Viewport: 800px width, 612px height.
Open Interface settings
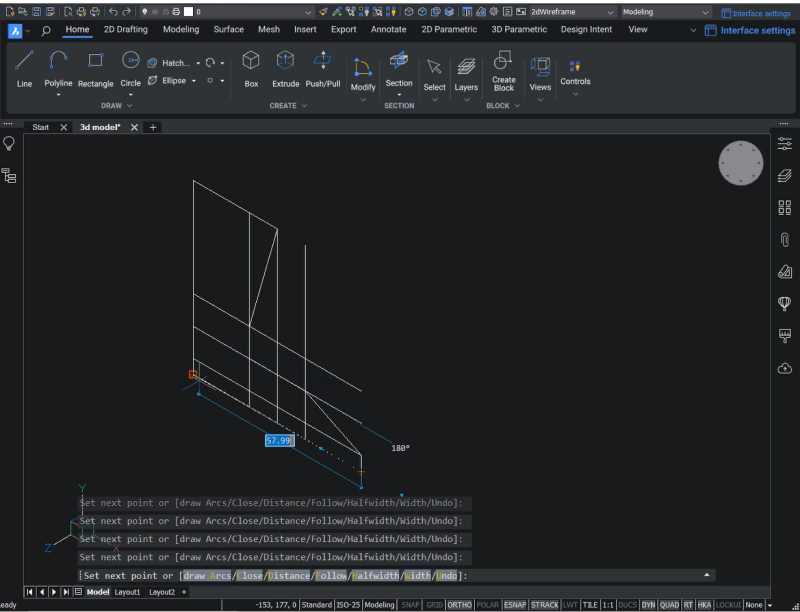[x=757, y=29]
